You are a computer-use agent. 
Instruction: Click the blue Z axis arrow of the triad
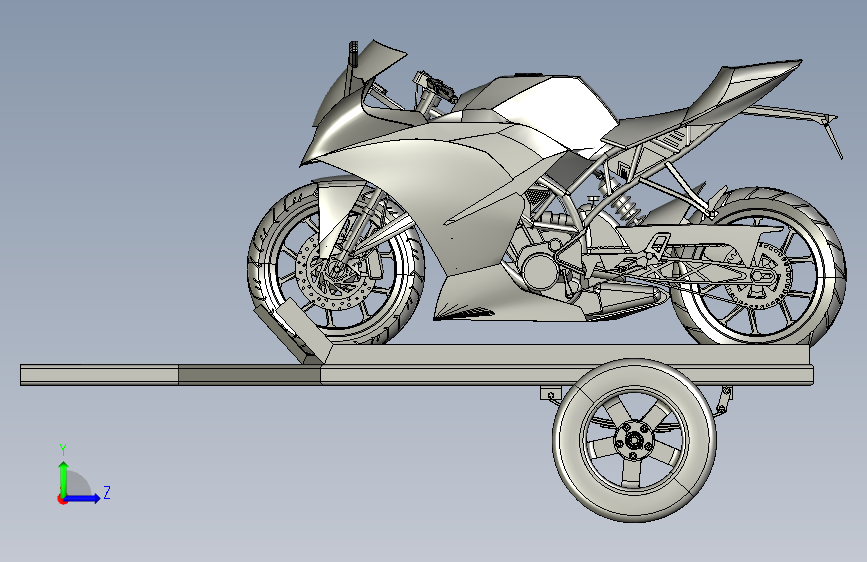(84, 498)
